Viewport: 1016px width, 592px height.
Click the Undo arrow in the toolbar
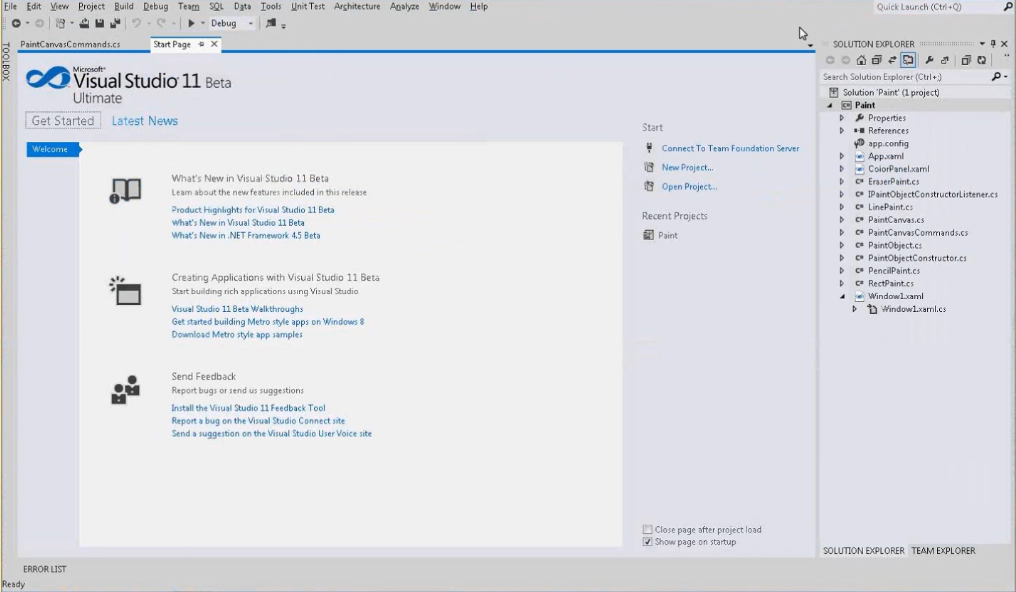click(x=136, y=23)
